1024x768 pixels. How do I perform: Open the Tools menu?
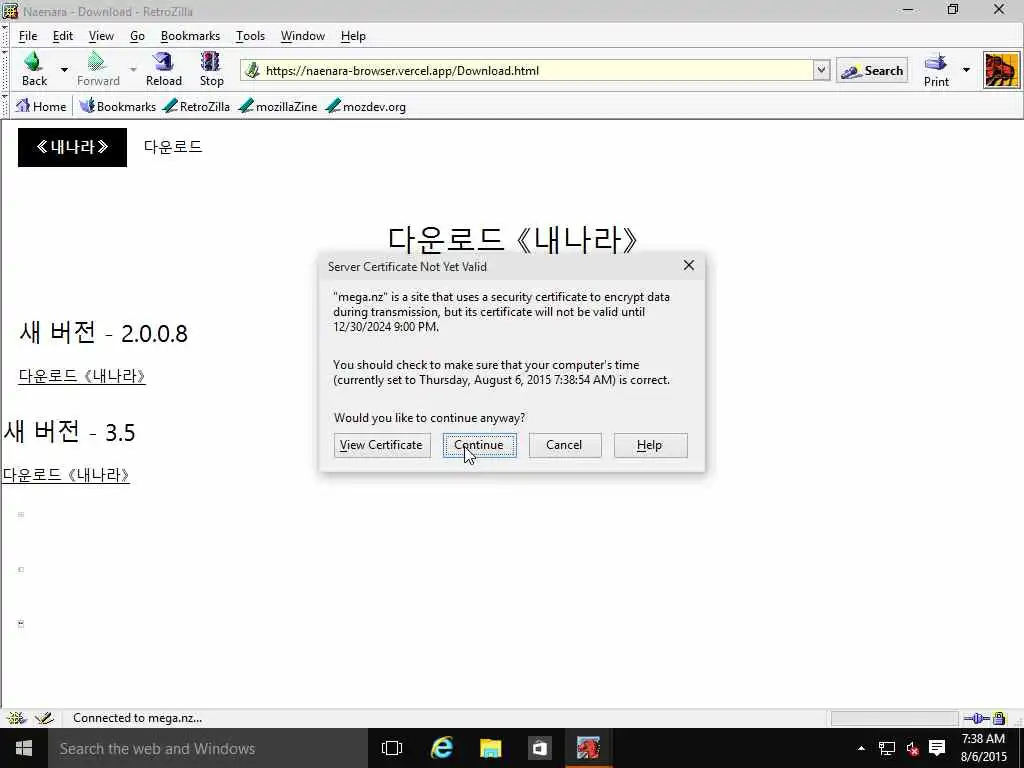click(x=250, y=36)
